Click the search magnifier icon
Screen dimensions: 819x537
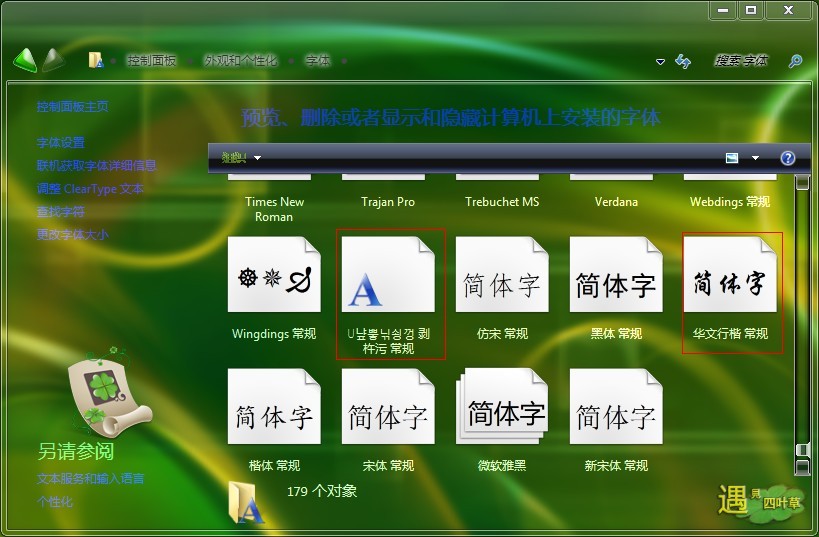click(x=795, y=61)
